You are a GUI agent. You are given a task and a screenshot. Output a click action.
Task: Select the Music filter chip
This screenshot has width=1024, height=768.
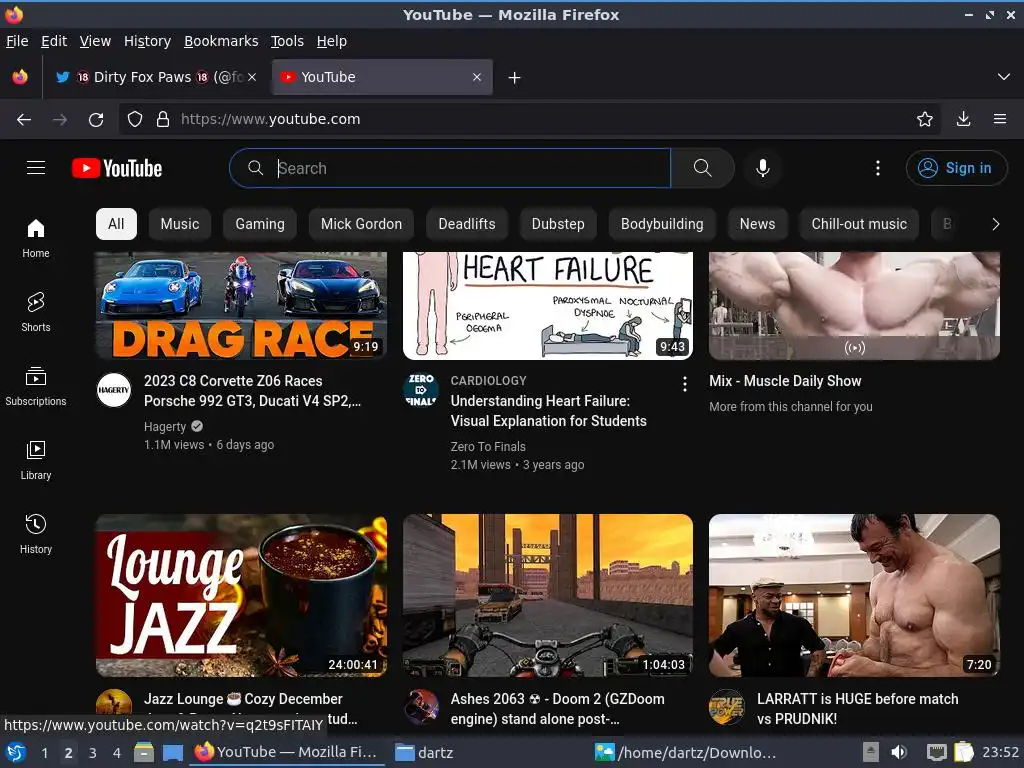(180, 224)
